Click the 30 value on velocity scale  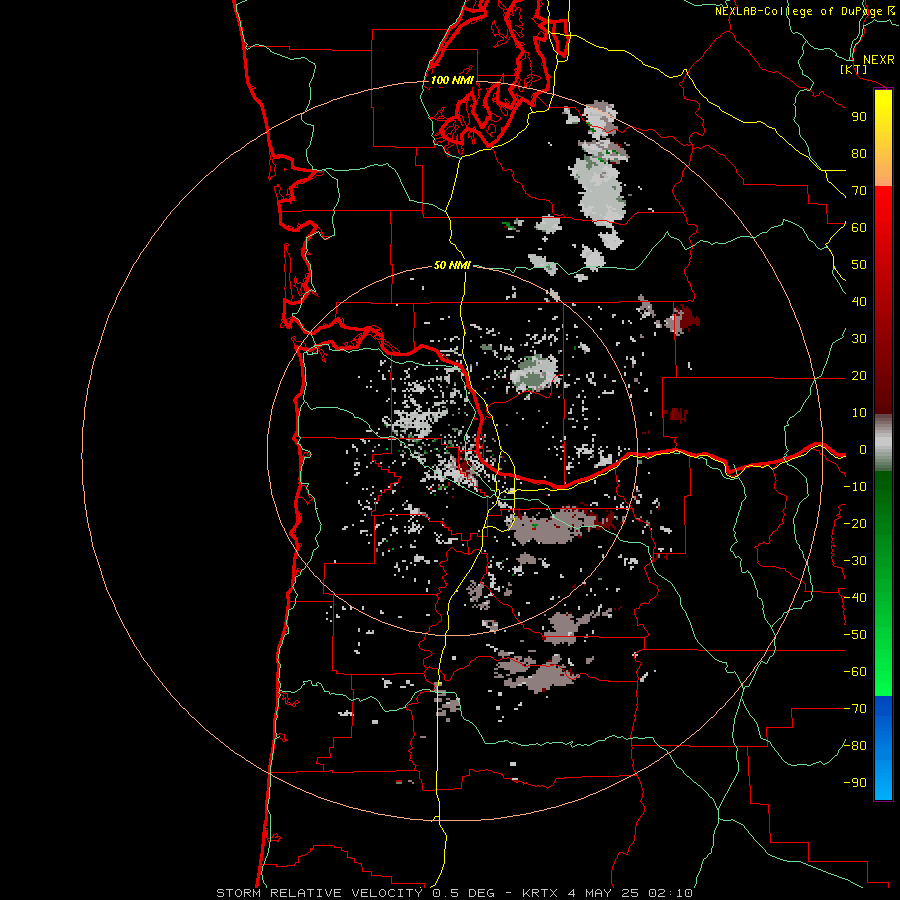[859, 339]
